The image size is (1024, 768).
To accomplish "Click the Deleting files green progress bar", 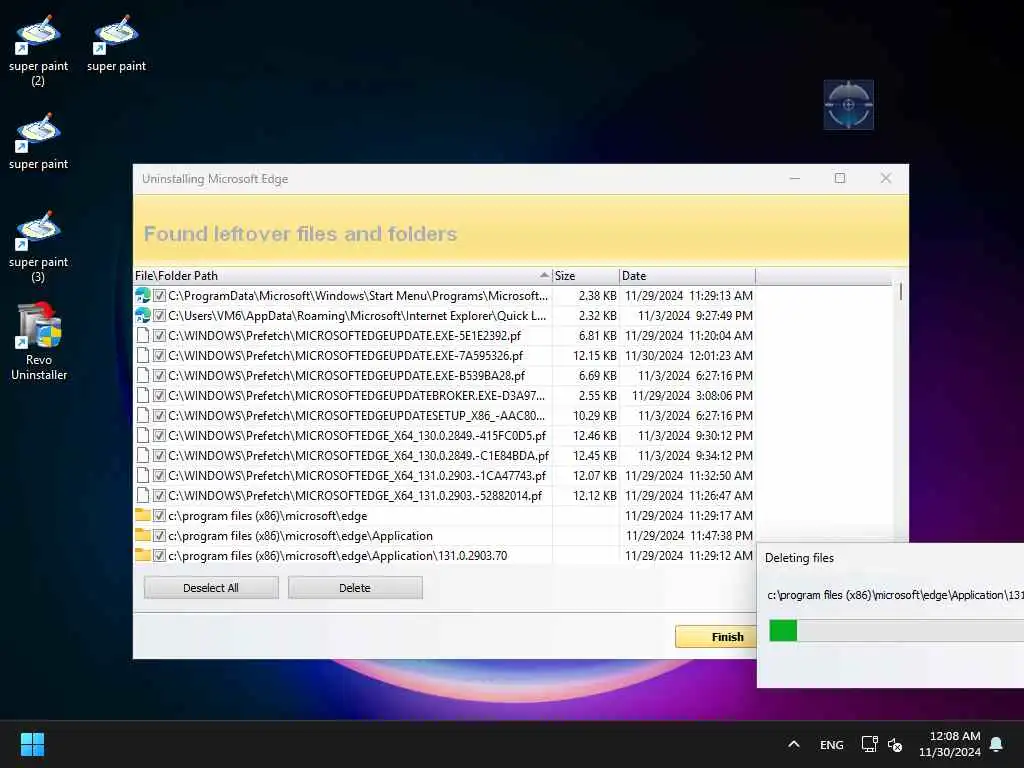I will click(x=783, y=631).
